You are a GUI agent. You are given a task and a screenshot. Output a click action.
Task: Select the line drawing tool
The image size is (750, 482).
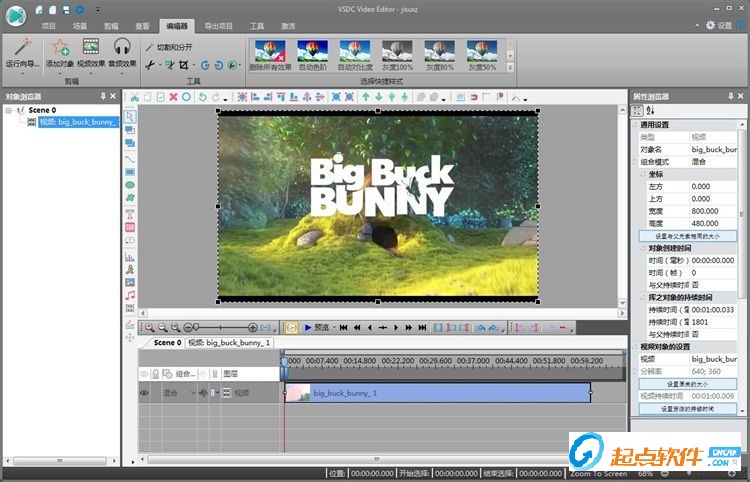(130, 158)
